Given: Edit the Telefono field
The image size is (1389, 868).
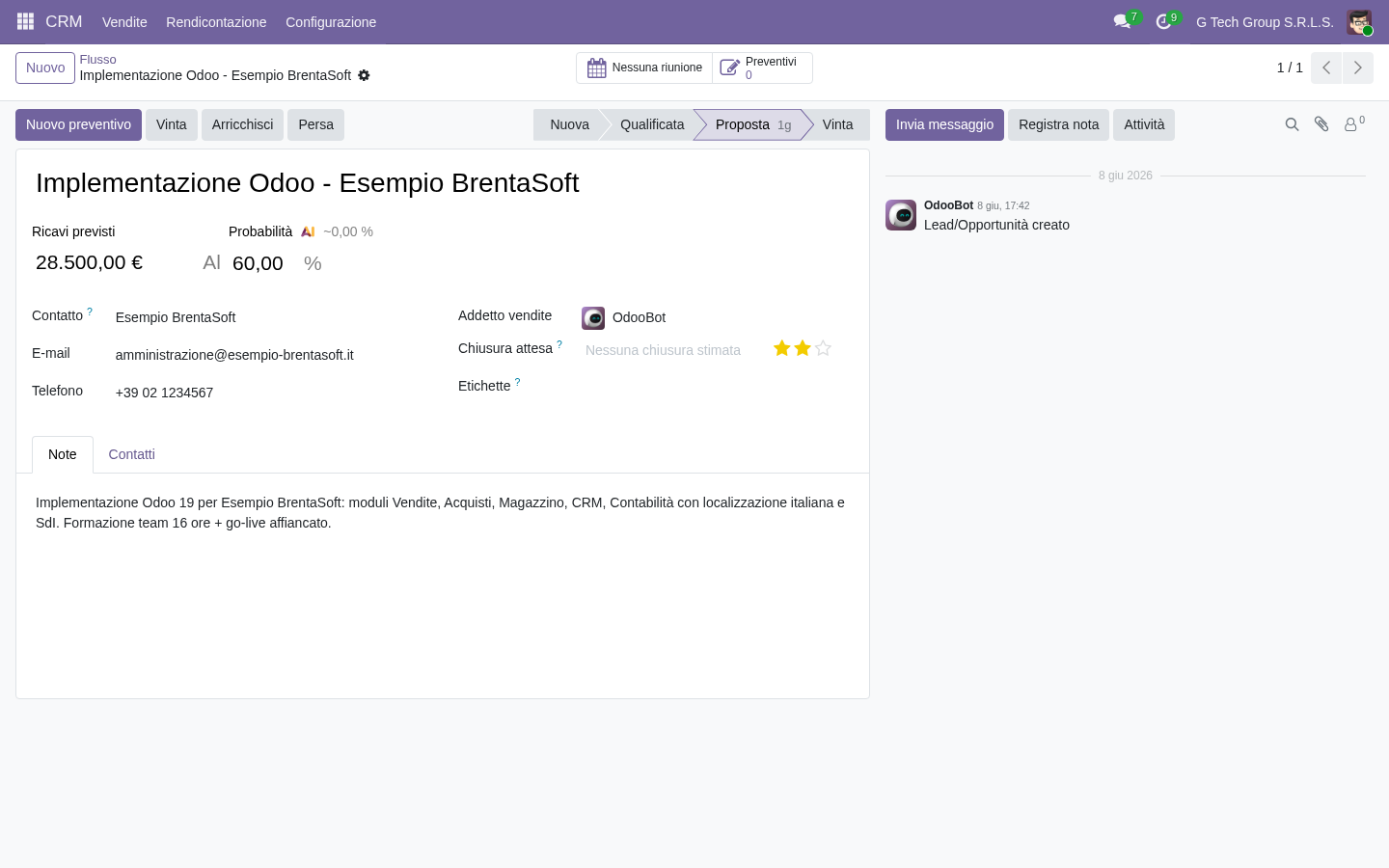Looking at the screenshot, I should pos(270,393).
